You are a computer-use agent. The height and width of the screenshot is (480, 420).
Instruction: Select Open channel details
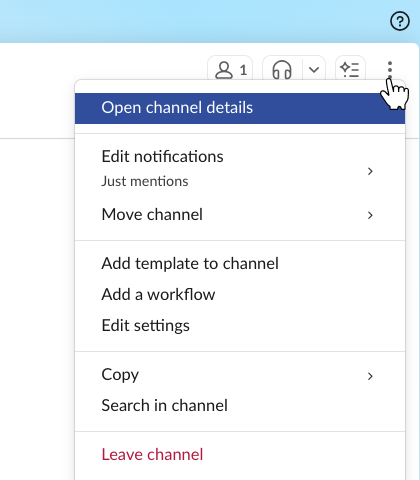coord(240,108)
